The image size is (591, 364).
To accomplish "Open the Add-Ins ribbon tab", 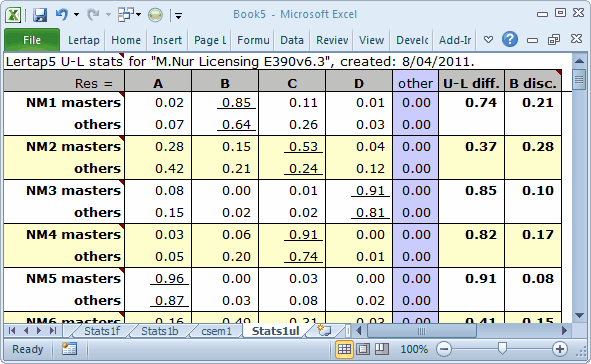I will pos(455,40).
